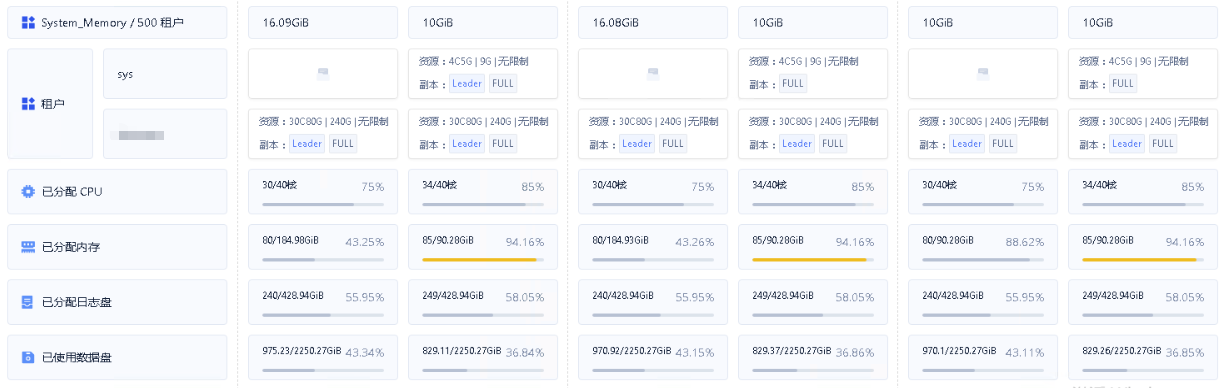Click the 30/40核 75% CPU card in first column
1228x388 pixels.
pyautogui.click(x=323, y=191)
